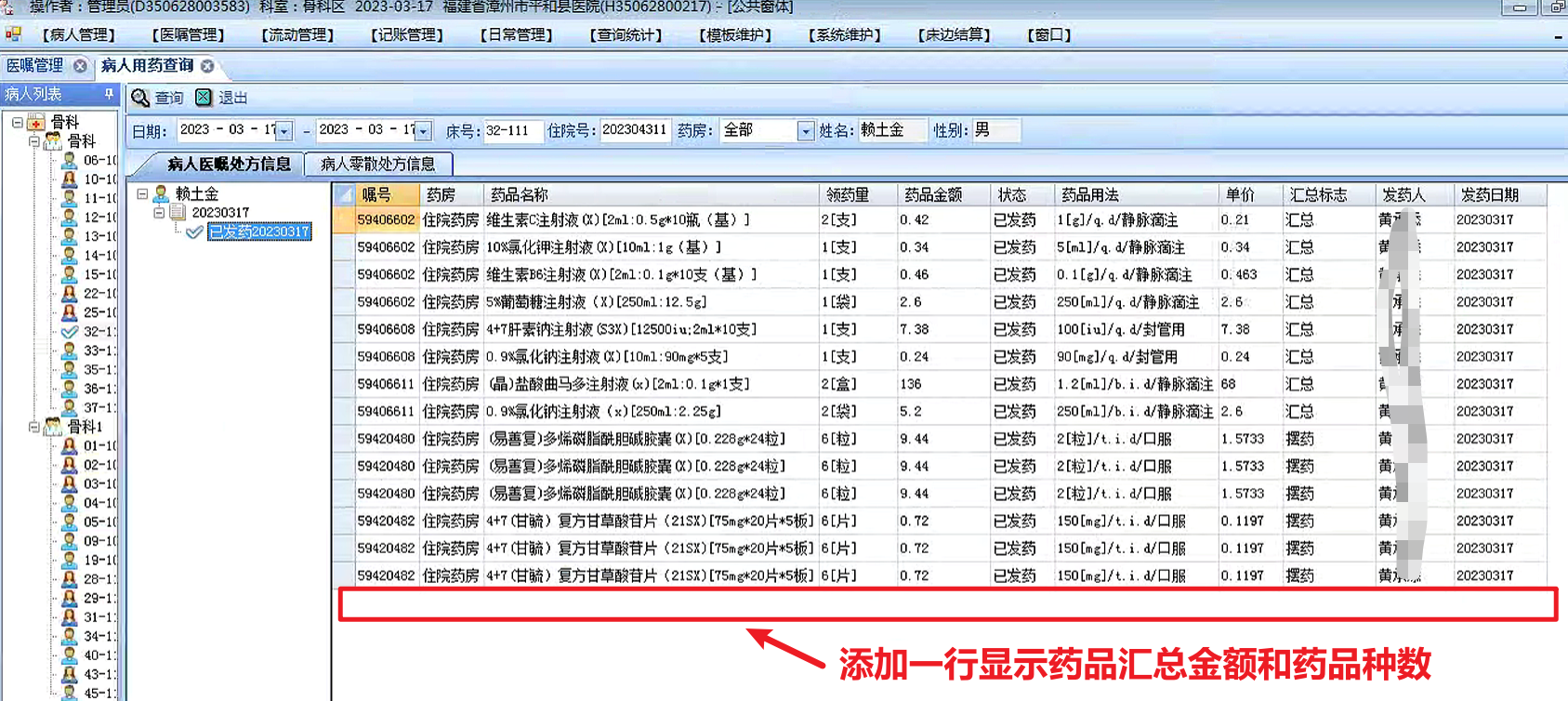Open the 【病人管理】 menu
The height and width of the screenshot is (701, 1568).
coord(79,35)
